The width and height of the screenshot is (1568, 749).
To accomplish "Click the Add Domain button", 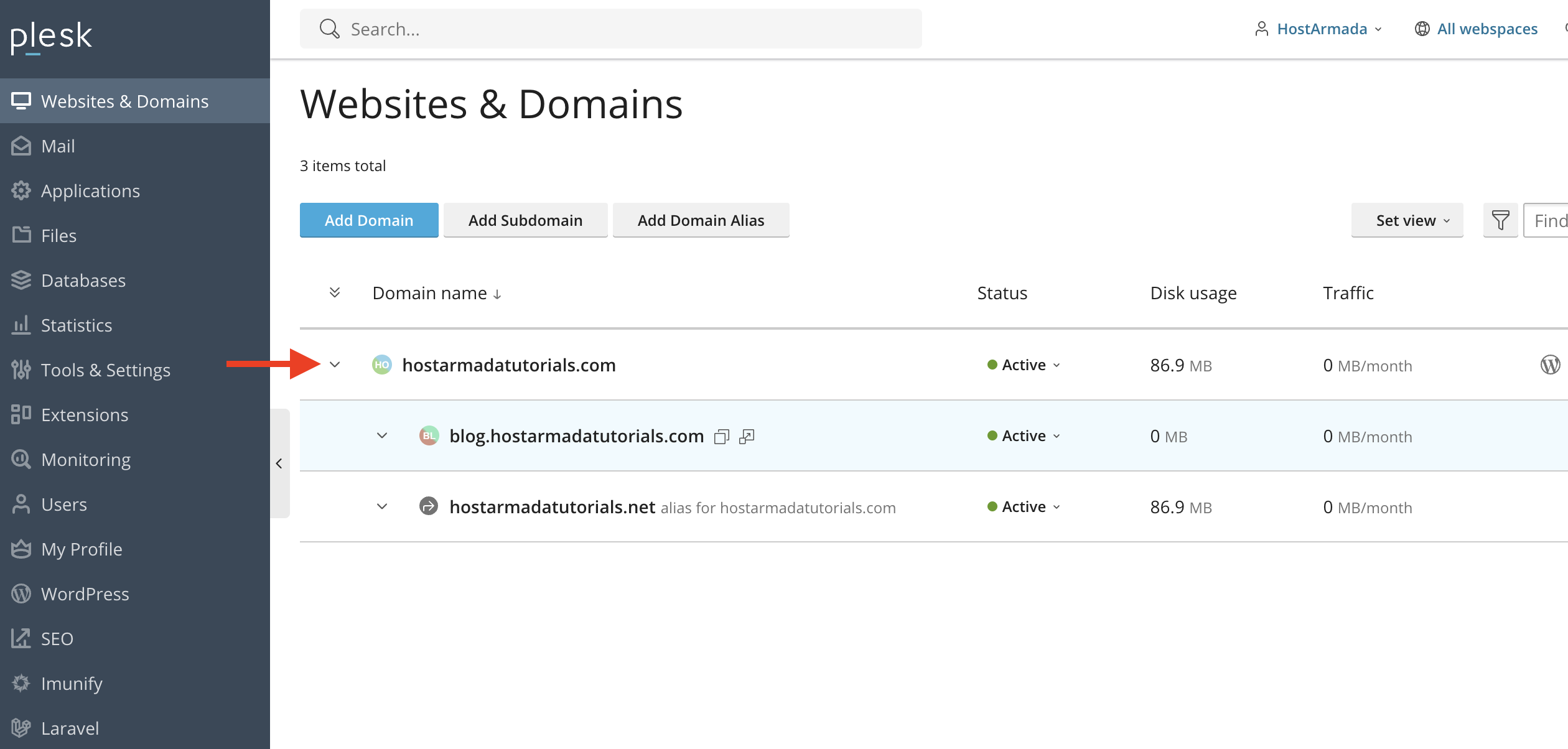I will (x=369, y=220).
